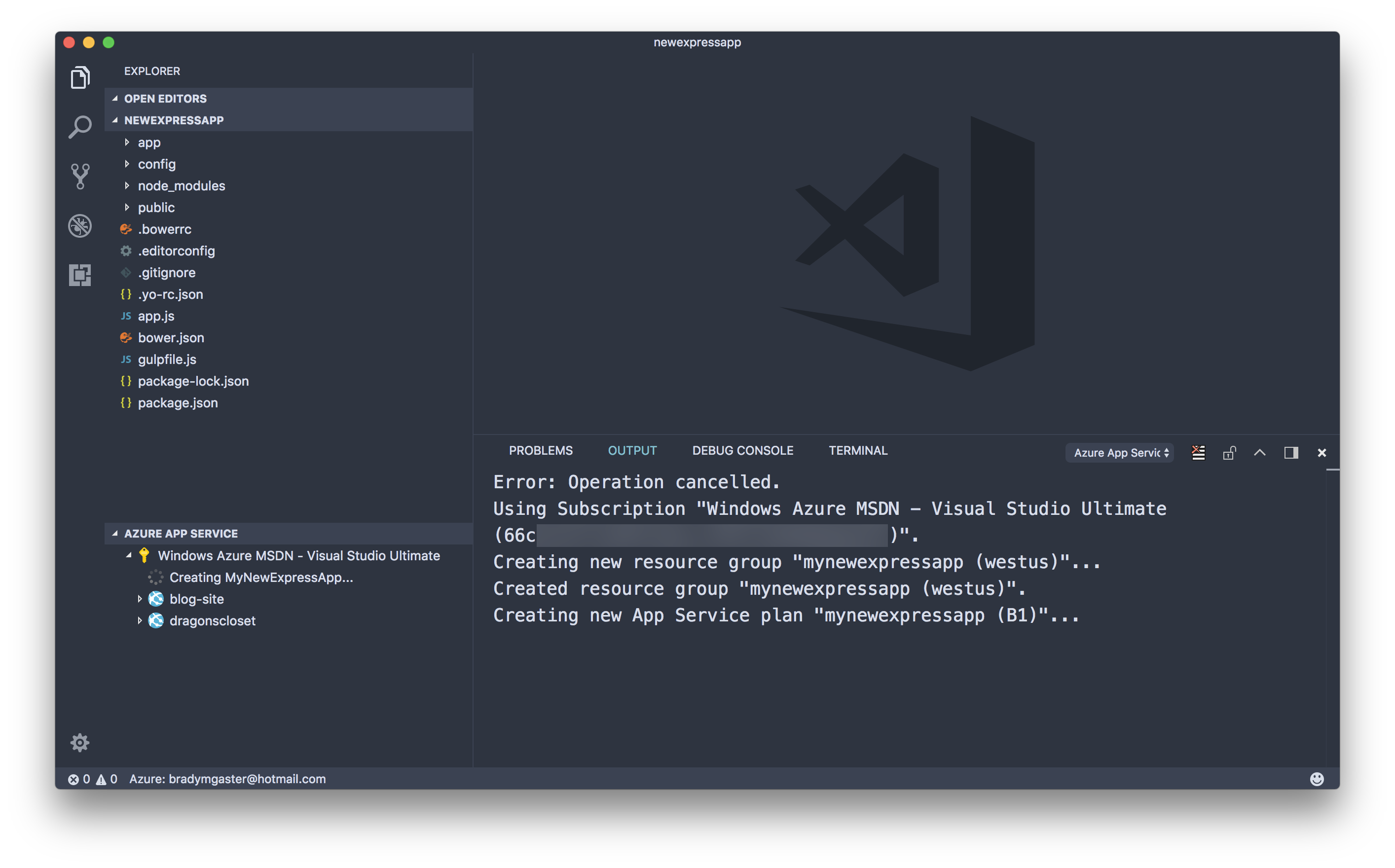
Task: Expand the node_modules folder
Action: (127, 186)
